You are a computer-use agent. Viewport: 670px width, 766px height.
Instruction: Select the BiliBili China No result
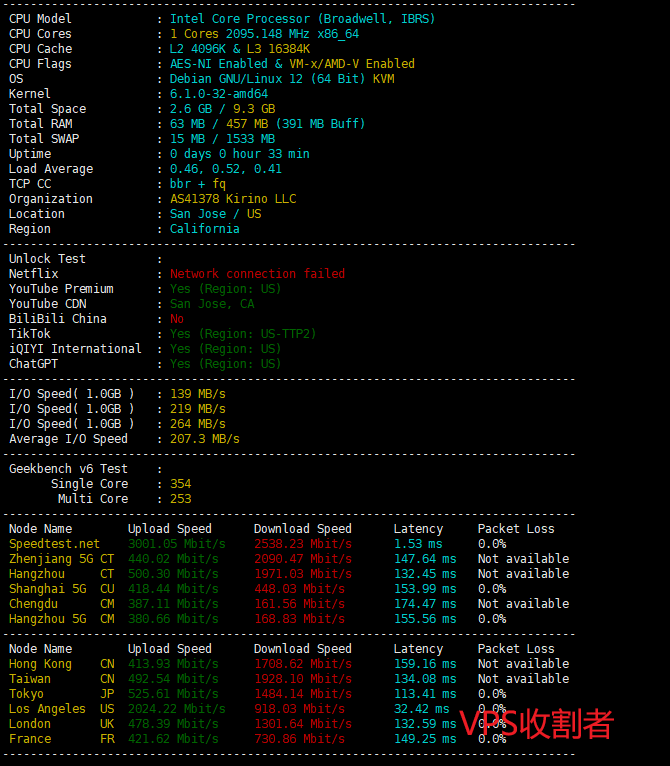tap(177, 319)
